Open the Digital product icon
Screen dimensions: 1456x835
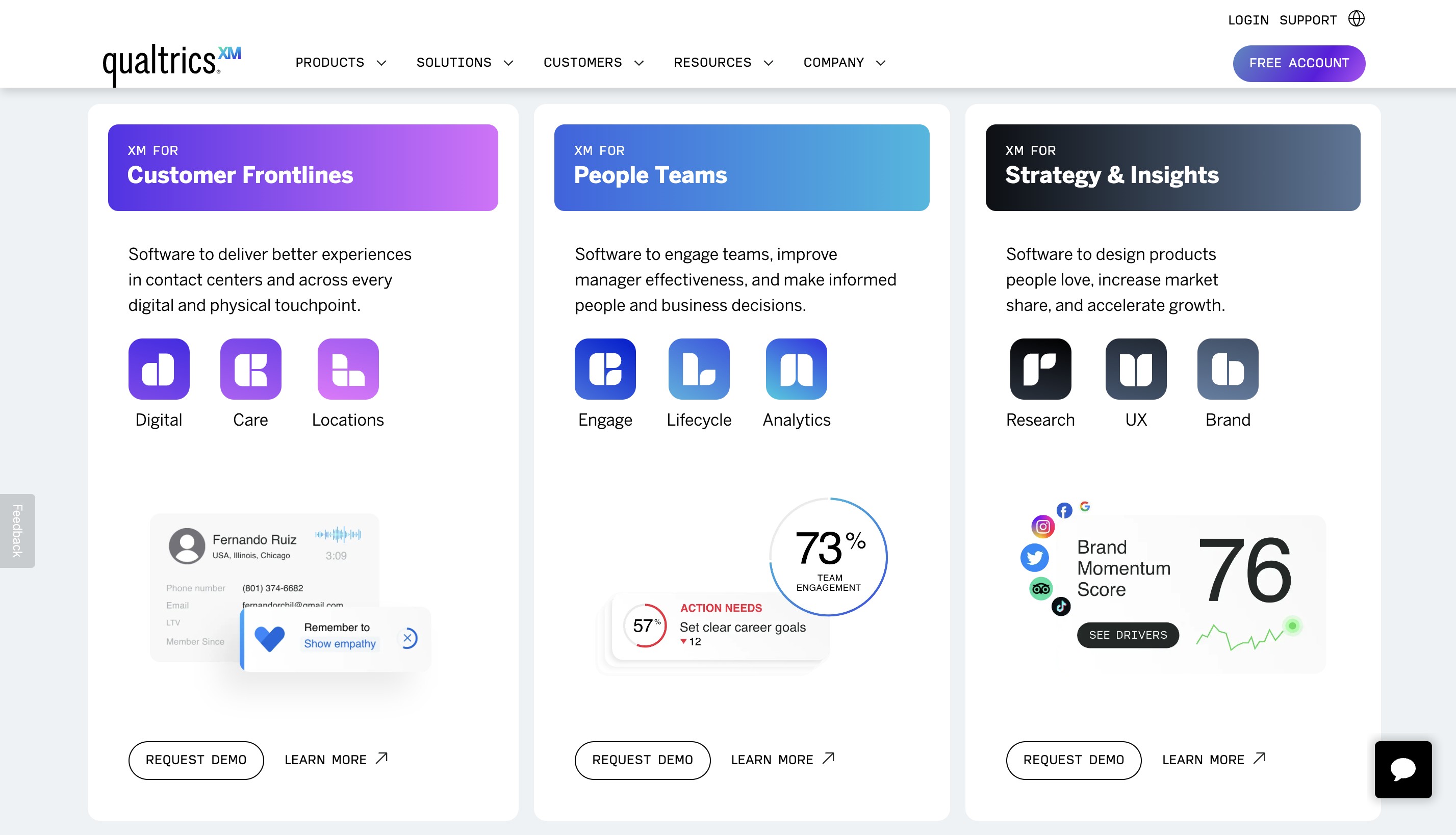pos(159,369)
